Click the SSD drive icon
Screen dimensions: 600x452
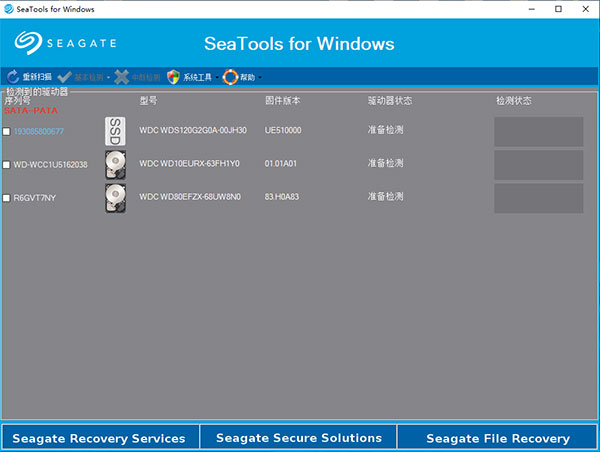[115, 131]
